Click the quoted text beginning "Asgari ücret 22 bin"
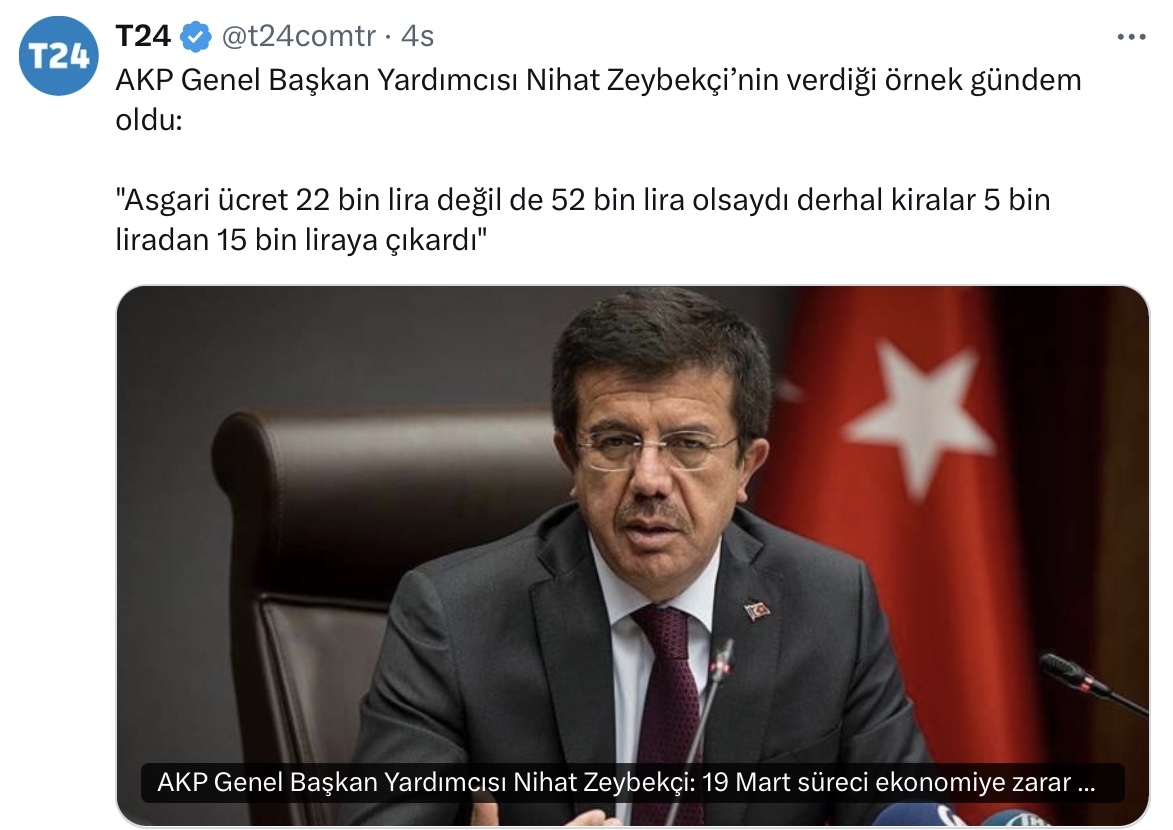This screenshot has height=830, width=1173. 582,220
